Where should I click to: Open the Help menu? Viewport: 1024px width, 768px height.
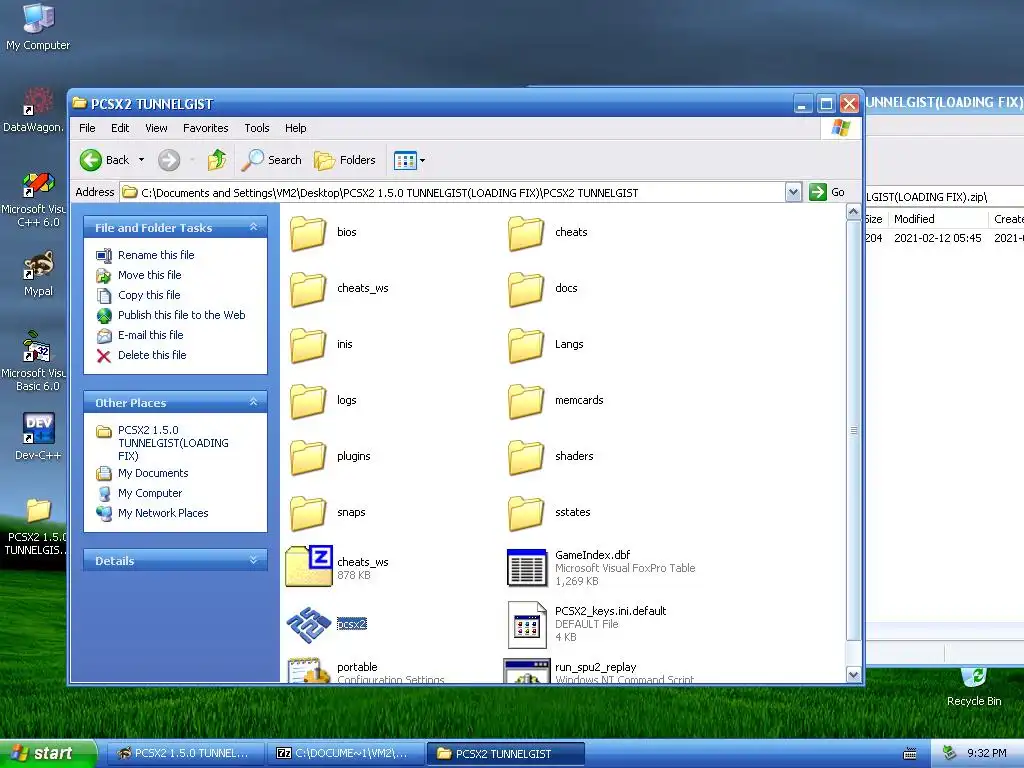[295, 128]
